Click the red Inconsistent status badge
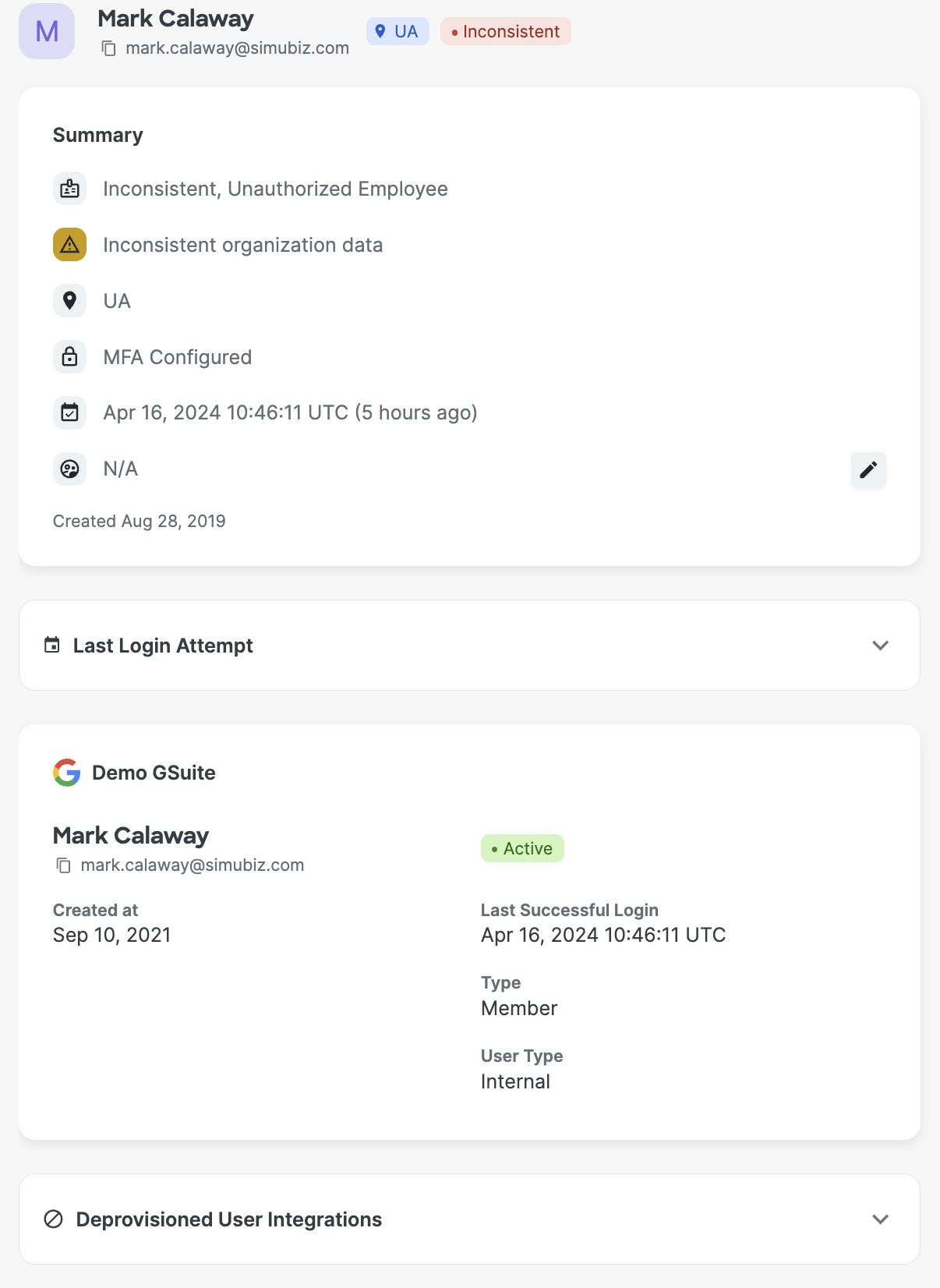The image size is (940, 1288). (505, 31)
